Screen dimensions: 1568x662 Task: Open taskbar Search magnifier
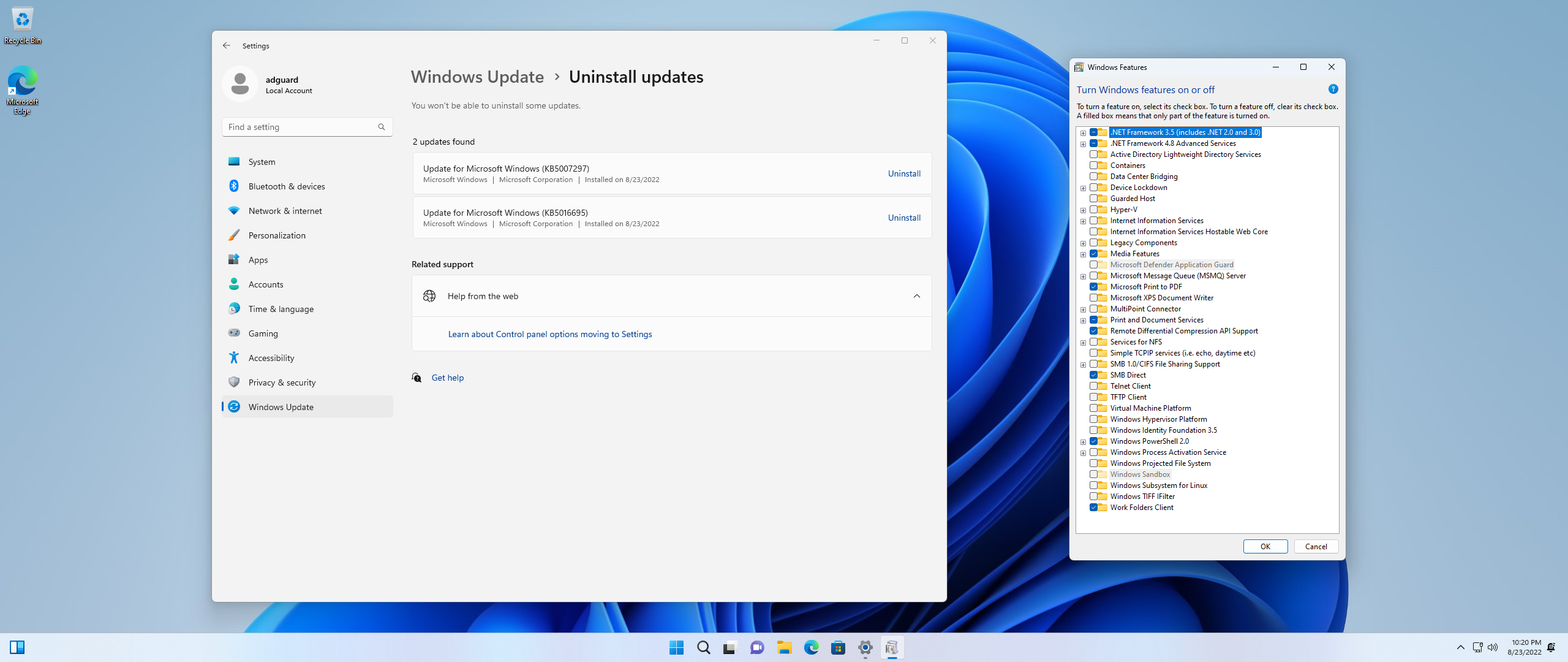pyautogui.click(x=703, y=647)
